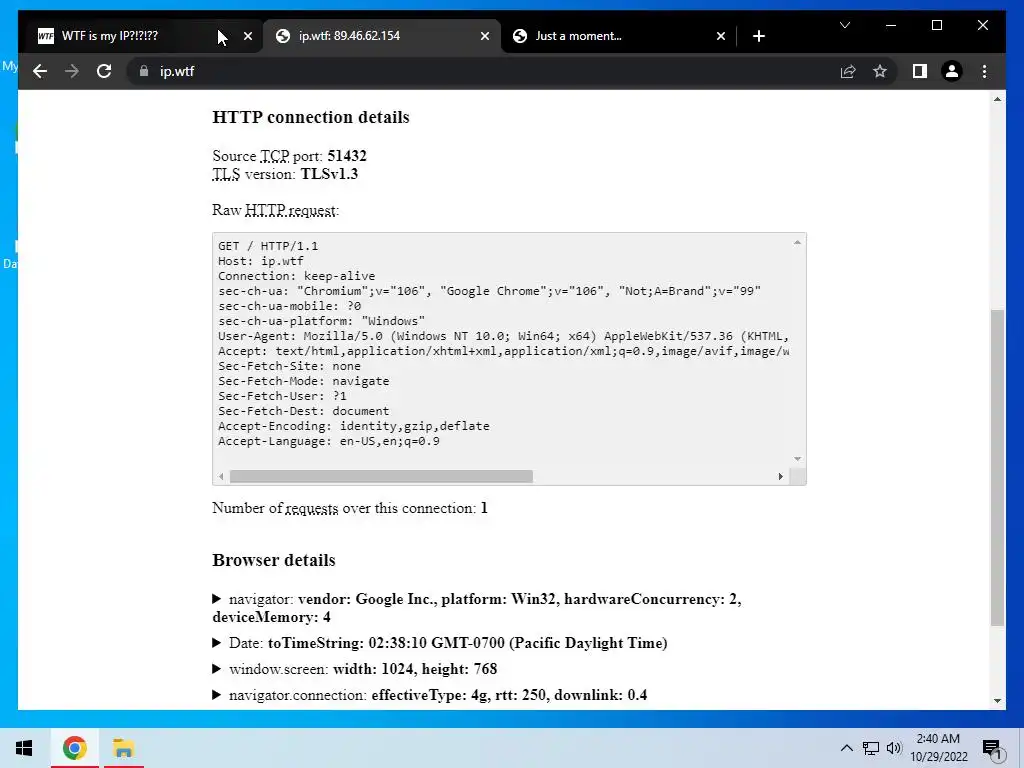Click 'Number of requests over this connection' text

pos(344,508)
